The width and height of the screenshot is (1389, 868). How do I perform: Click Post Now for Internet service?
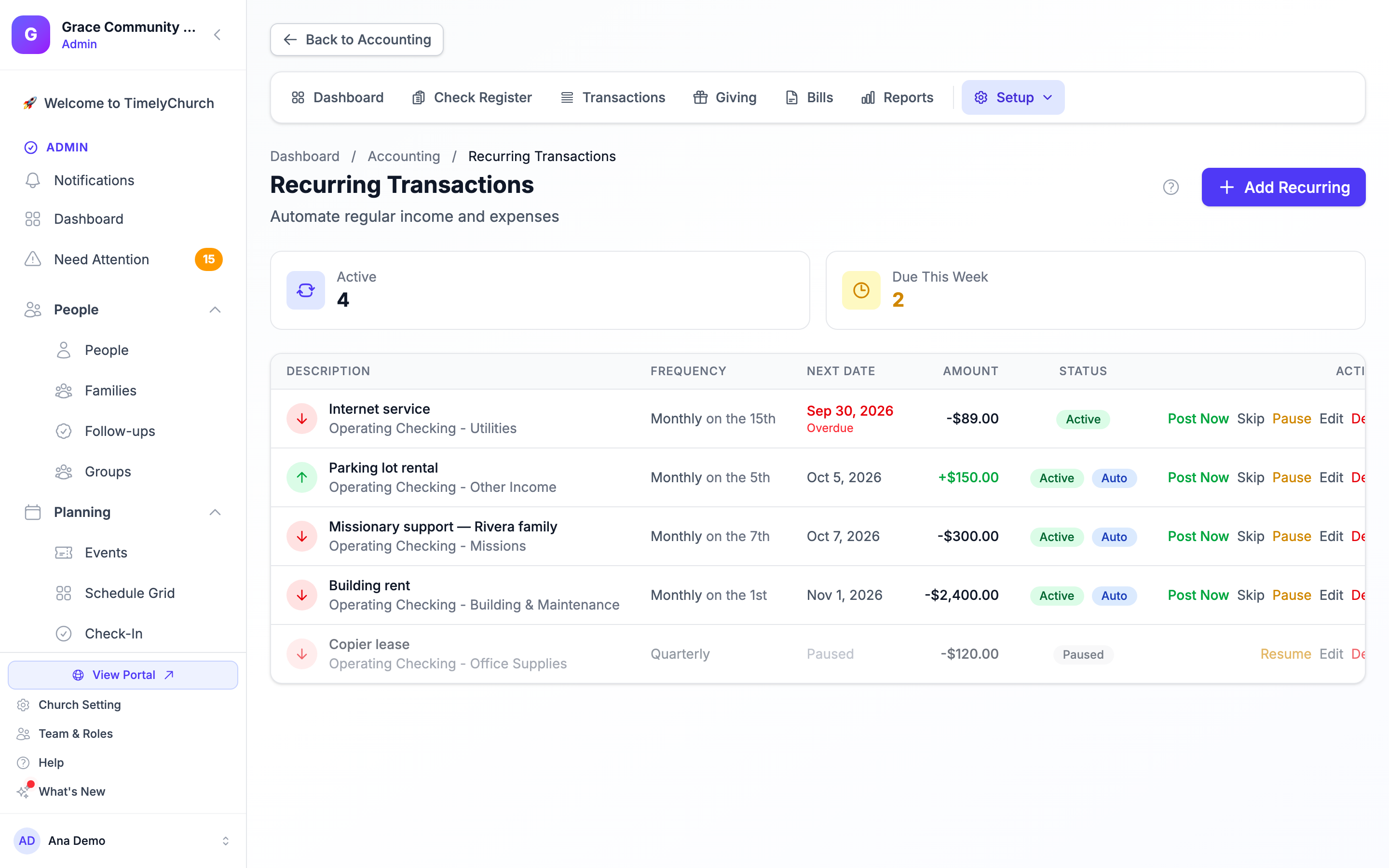coord(1198,419)
